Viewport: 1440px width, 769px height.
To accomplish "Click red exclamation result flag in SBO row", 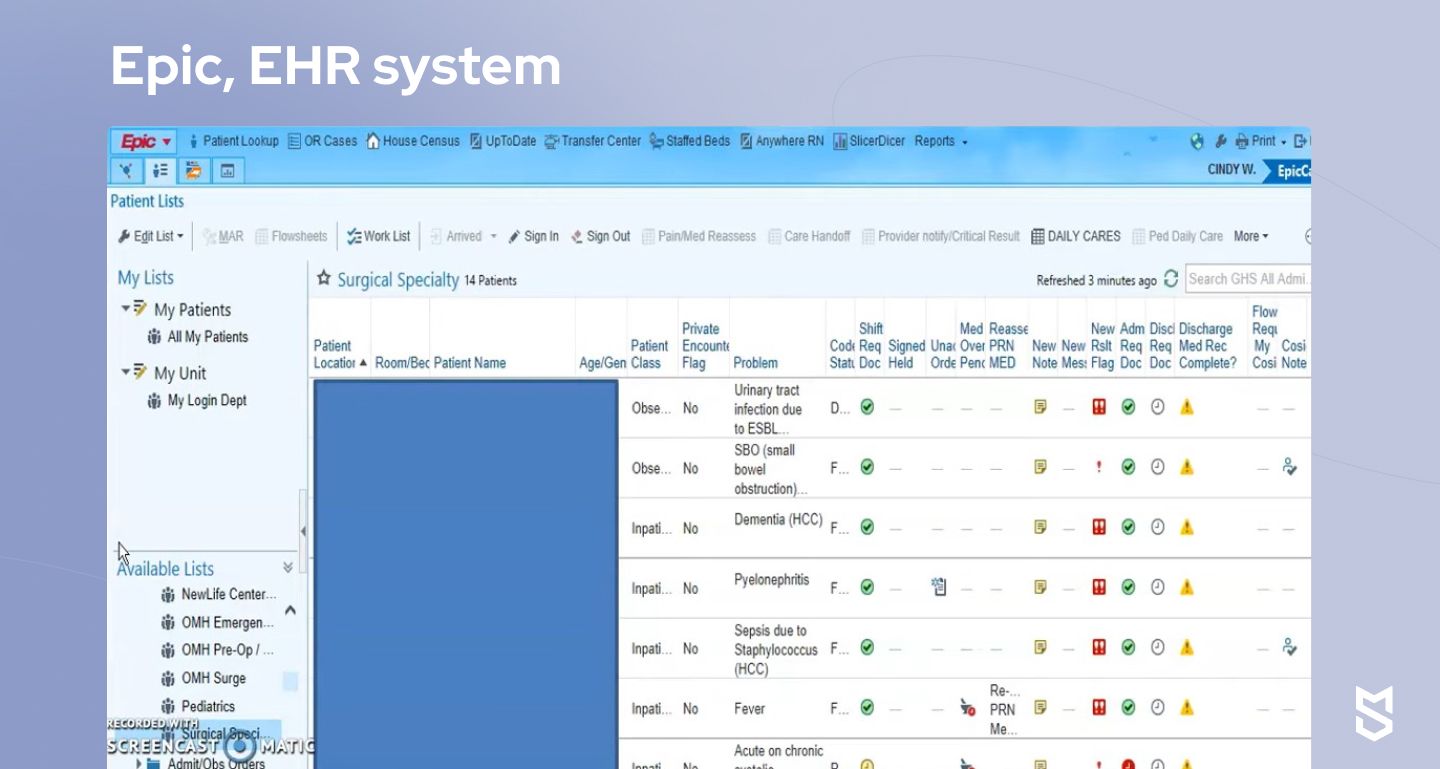I will coord(1099,467).
